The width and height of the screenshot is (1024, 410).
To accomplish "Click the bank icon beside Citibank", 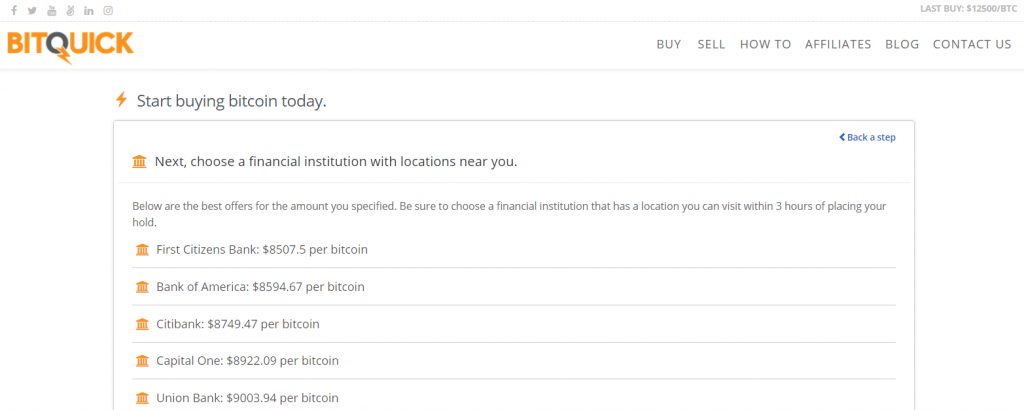I will 142,324.
